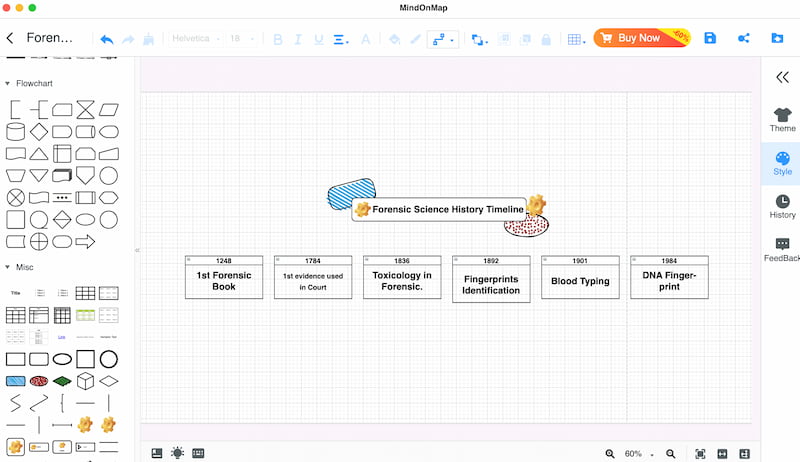800x462 pixels.
Task: Pick the black ellipse Misc shape
Action: point(62,359)
